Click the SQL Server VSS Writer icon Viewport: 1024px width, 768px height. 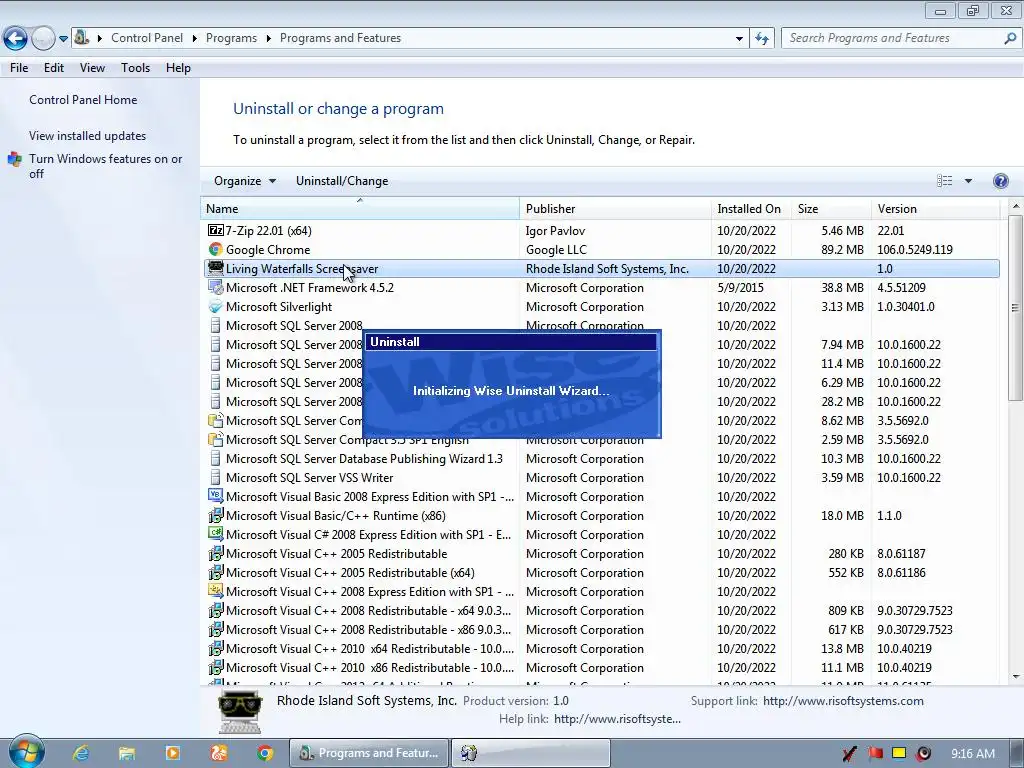click(216, 477)
